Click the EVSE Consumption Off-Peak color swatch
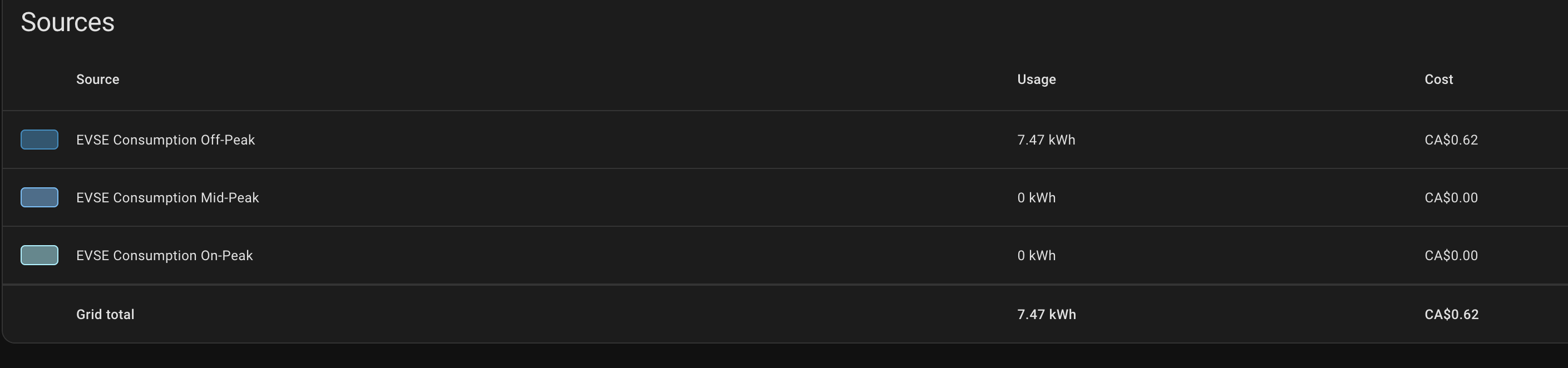Viewport: 1568px width, 368px height. pyautogui.click(x=40, y=140)
